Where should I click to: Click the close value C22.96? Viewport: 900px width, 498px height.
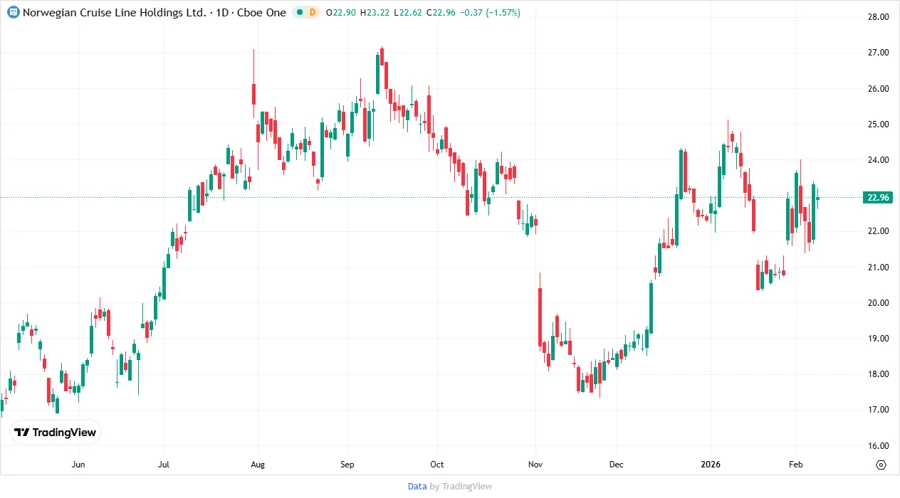(441, 12)
